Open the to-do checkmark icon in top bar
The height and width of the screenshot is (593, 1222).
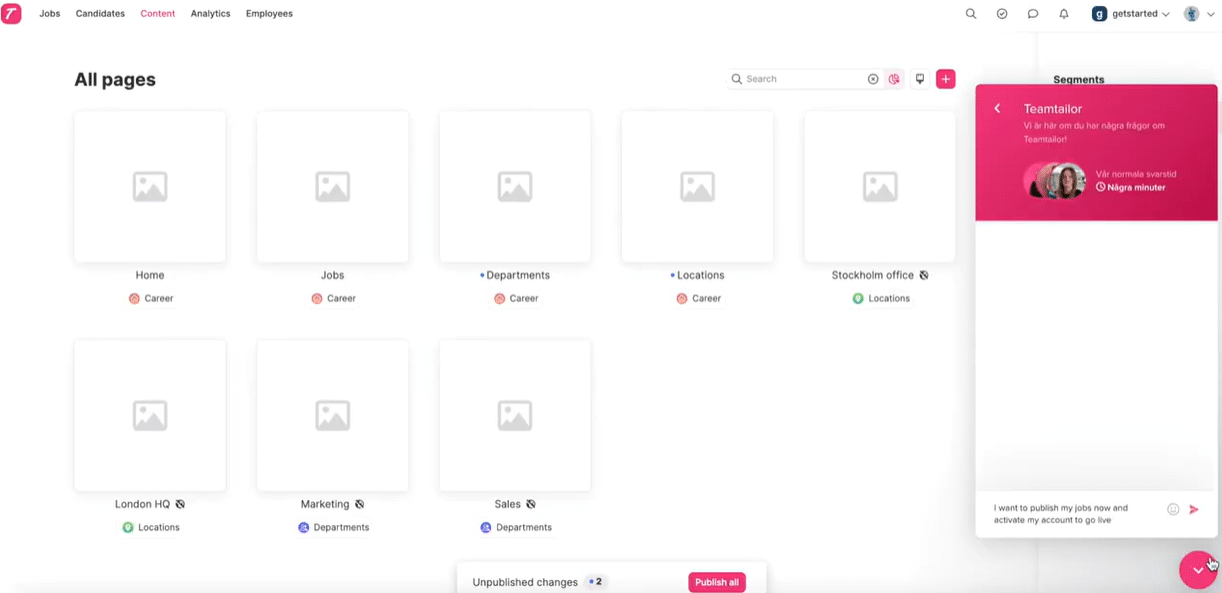[x=1002, y=14]
